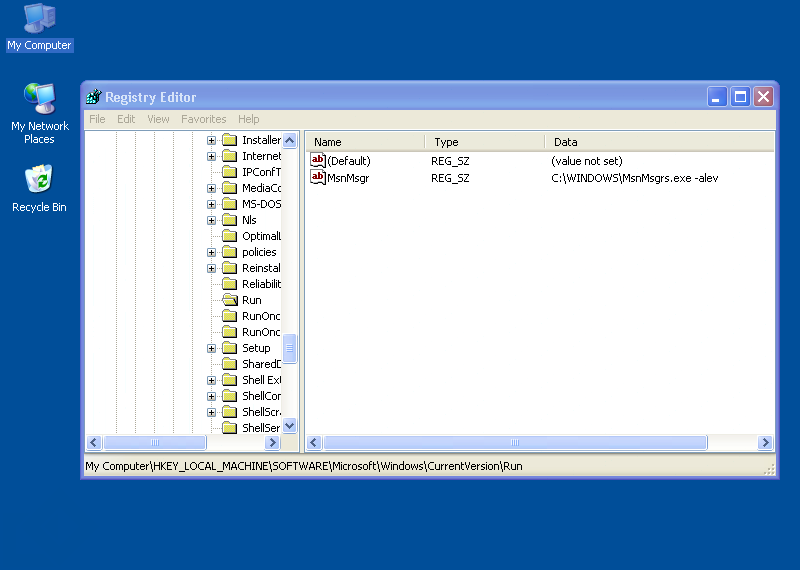Image resolution: width=800 pixels, height=570 pixels.
Task: Click the status bar registry path text
Action: (x=304, y=466)
